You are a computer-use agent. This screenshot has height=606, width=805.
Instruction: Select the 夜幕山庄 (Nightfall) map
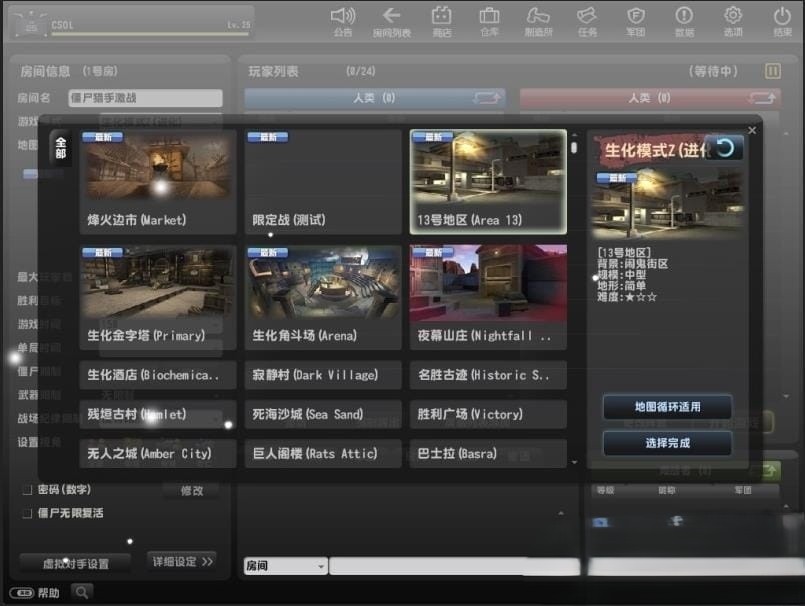click(x=488, y=298)
